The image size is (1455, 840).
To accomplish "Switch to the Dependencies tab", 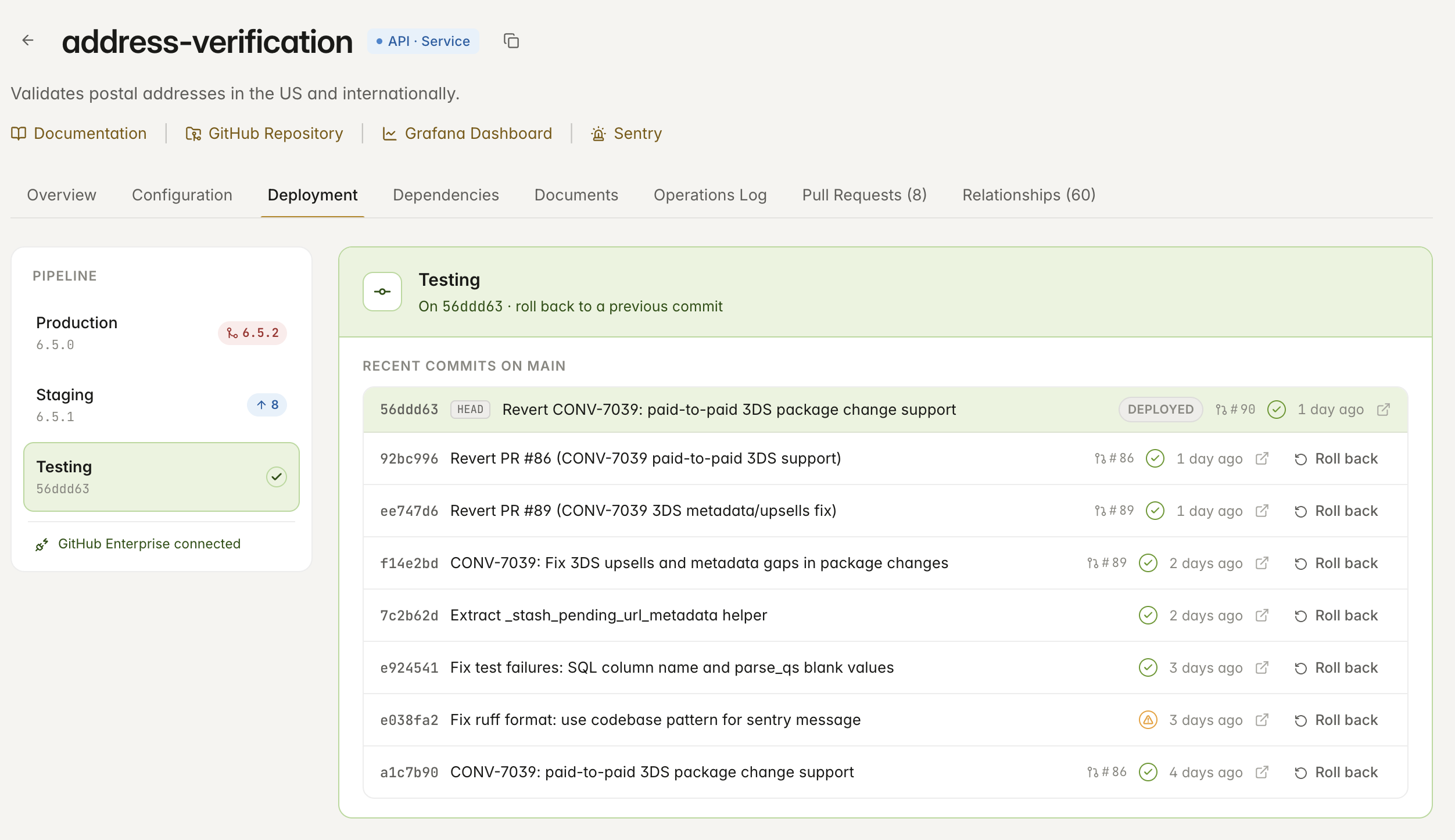I will click(446, 195).
